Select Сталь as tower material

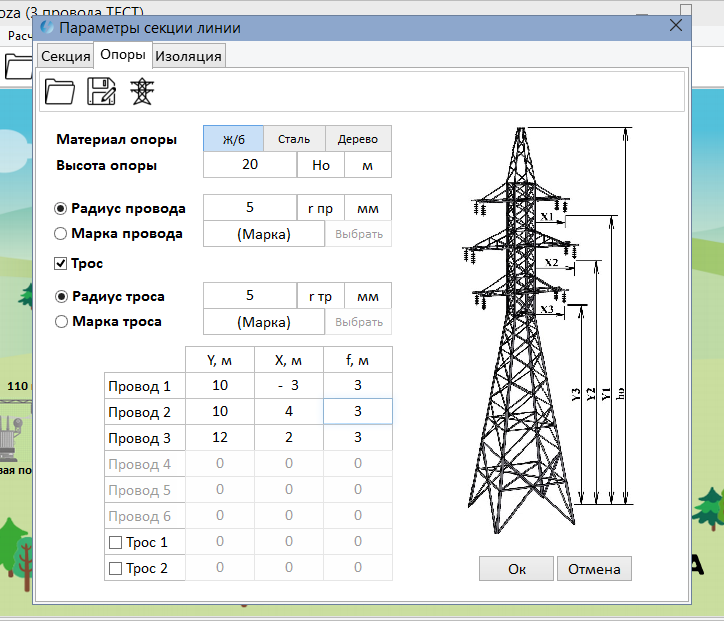294,139
